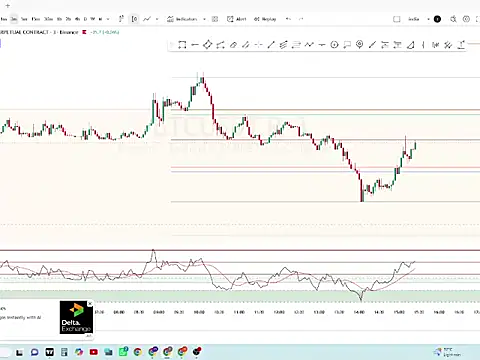Undo the last chart action
Screen dimensions: 480x360
click(x=288, y=19)
